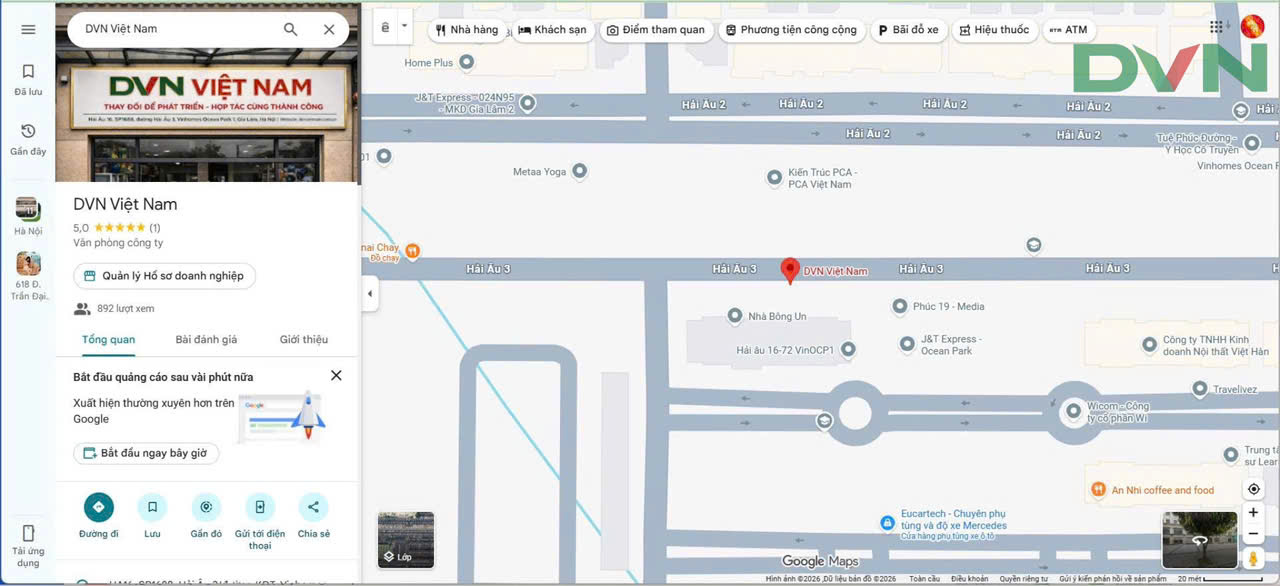Collapse the side panel arrow
This screenshot has width=1280, height=586.
370,294
